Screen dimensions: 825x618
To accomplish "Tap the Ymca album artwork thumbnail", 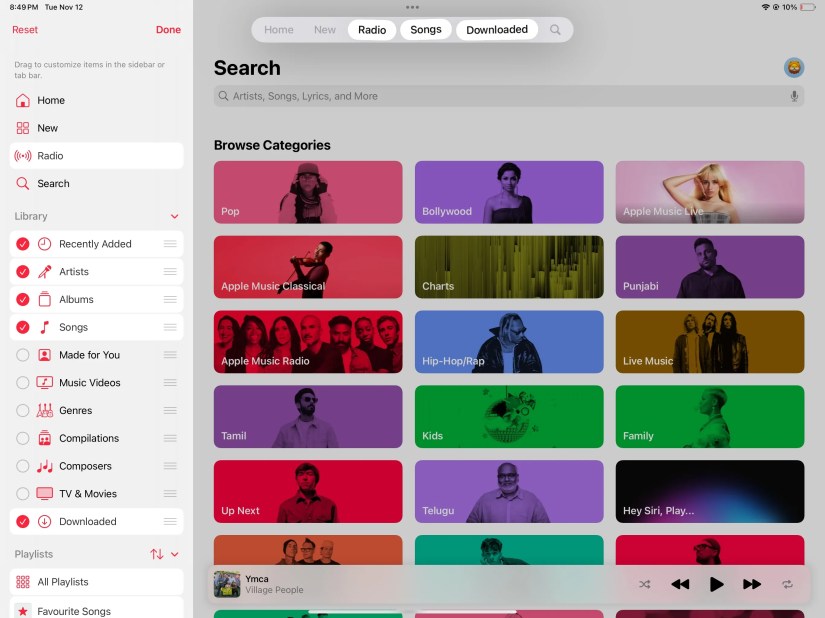I will 227,584.
